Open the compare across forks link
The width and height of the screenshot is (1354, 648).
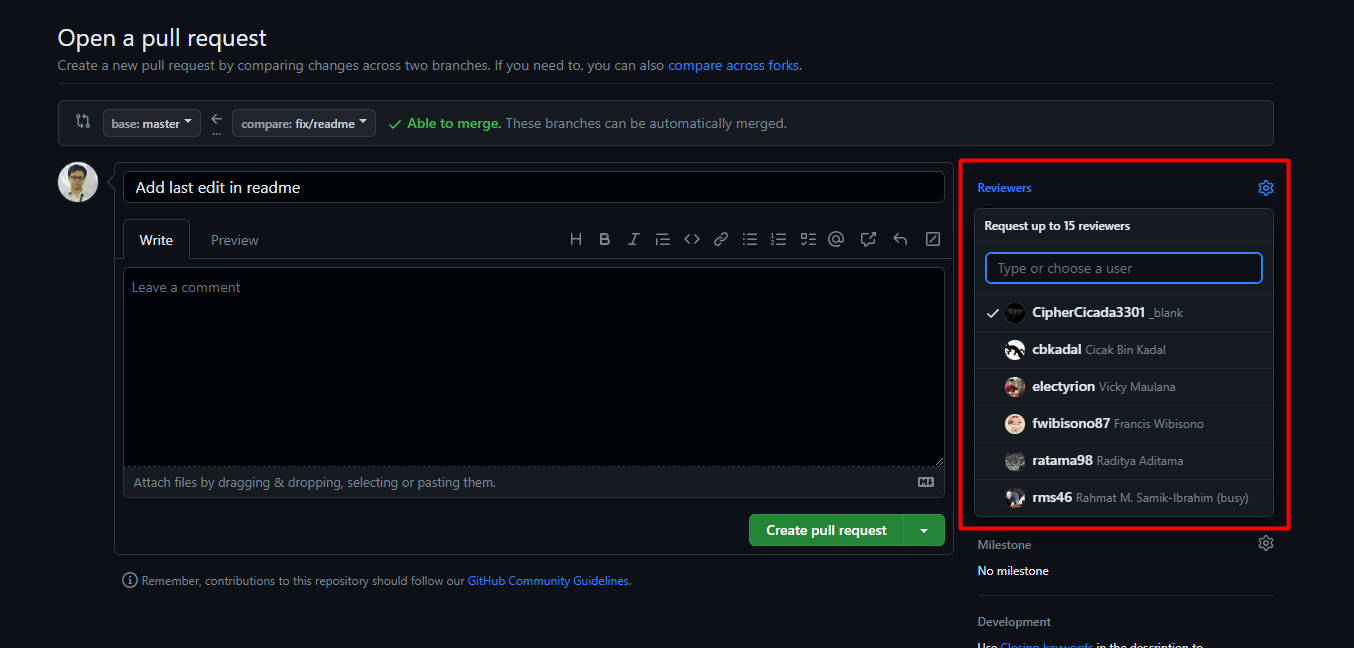tap(733, 65)
